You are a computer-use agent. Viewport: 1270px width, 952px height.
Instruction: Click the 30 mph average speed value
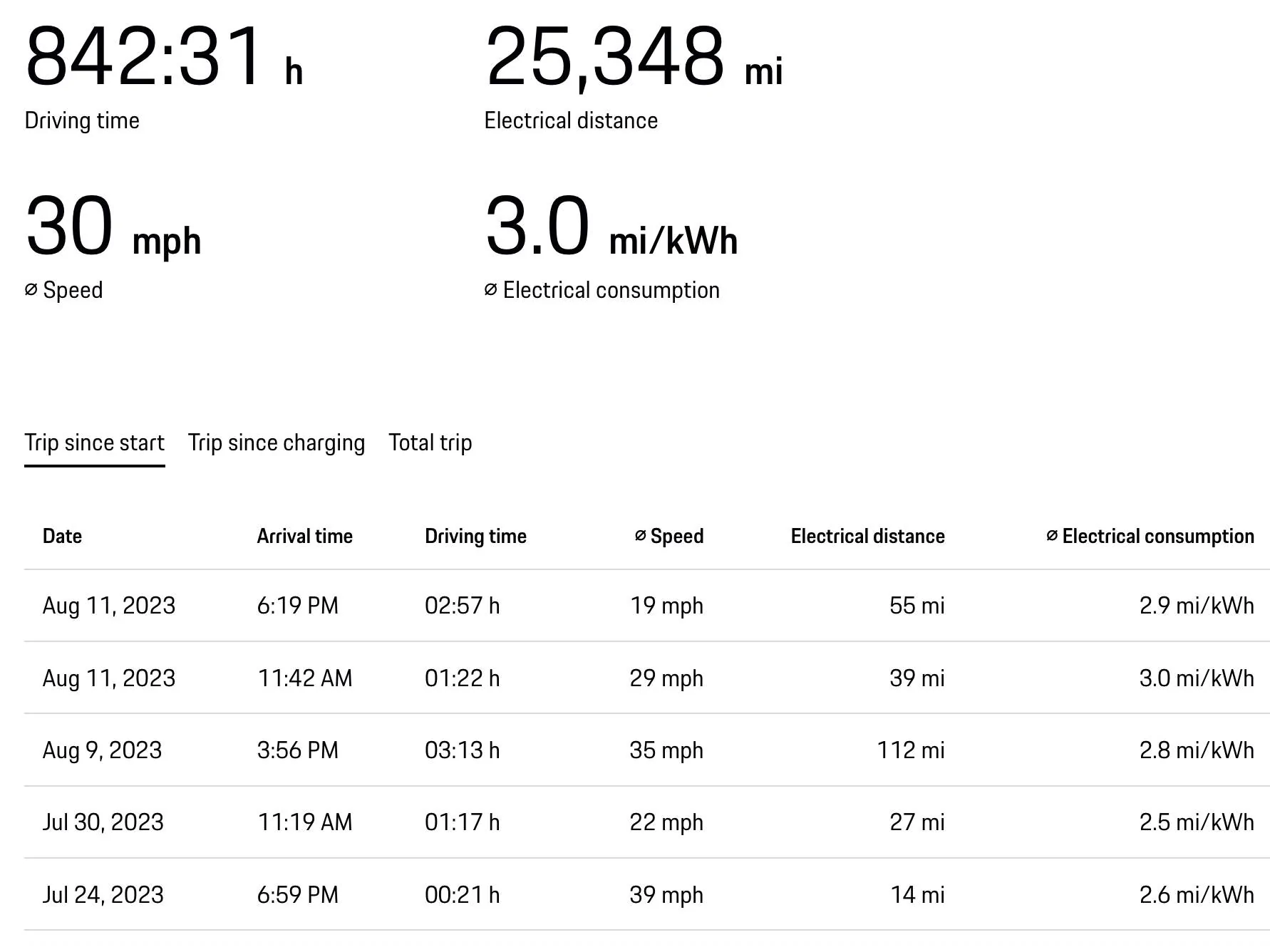(113, 226)
